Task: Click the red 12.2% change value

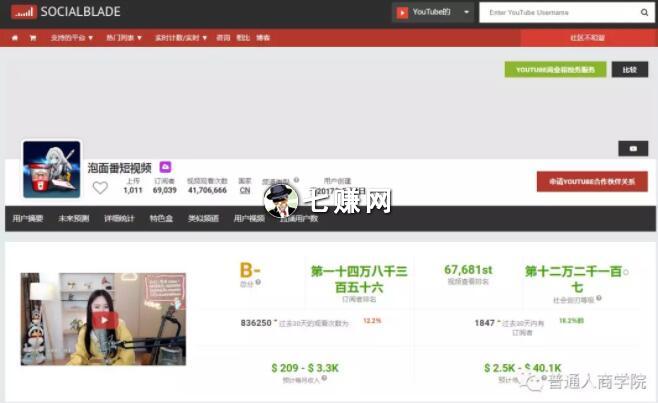Action: coord(372,321)
